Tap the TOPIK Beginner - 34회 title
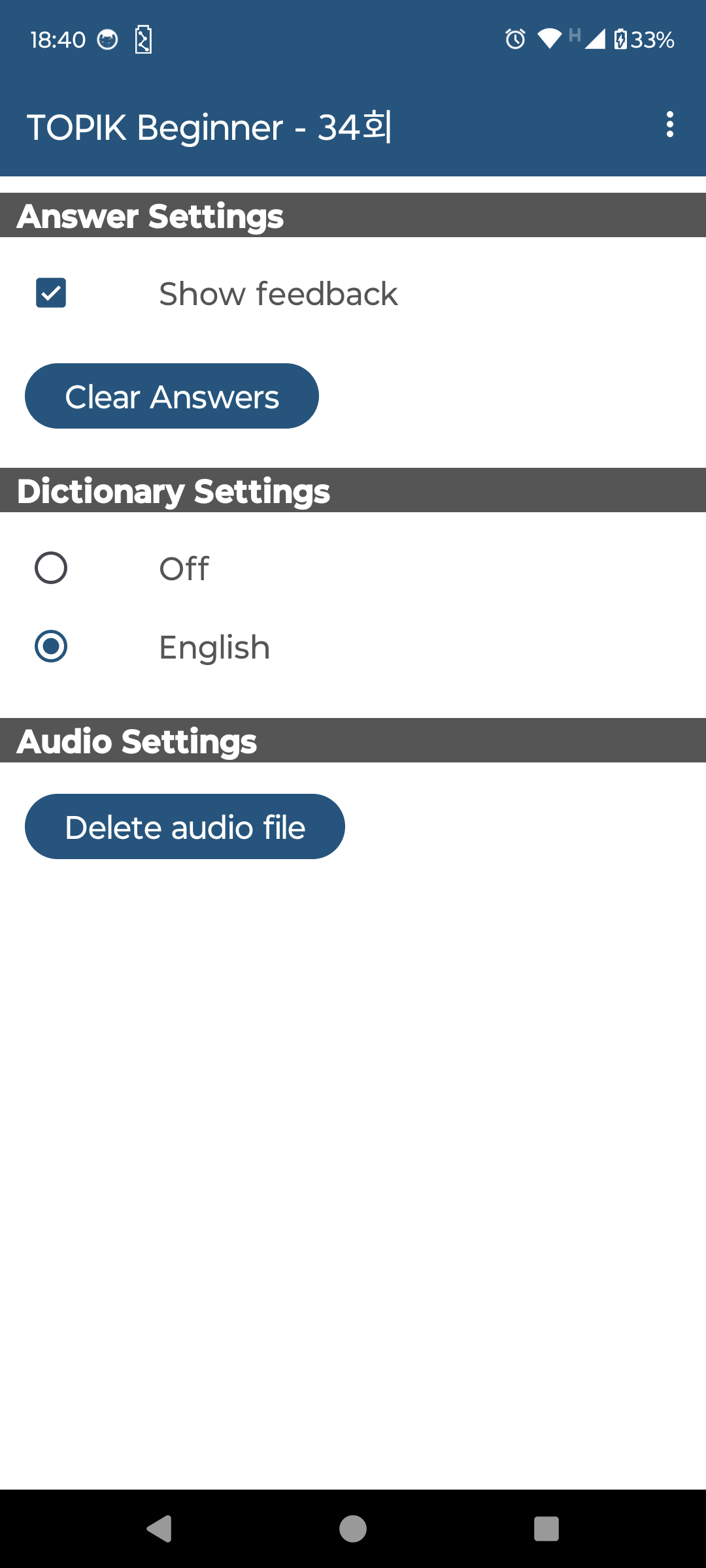 [x=209, y=127]
